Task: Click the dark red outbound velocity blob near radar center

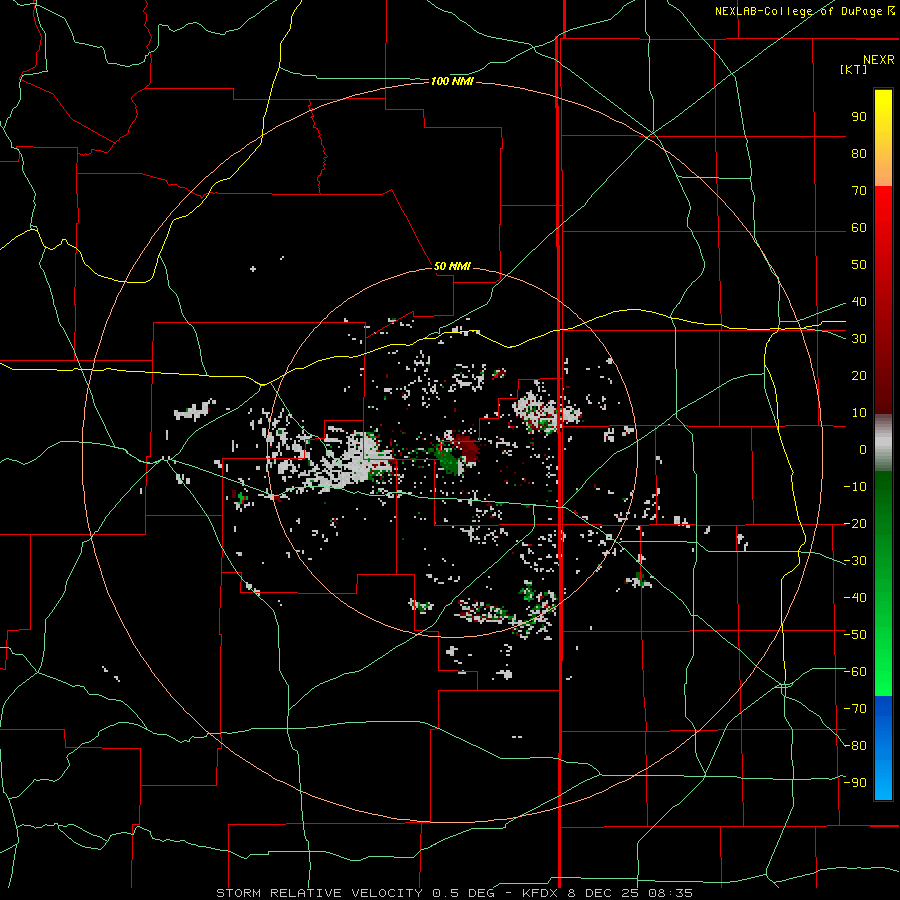Action: (466, 448)
